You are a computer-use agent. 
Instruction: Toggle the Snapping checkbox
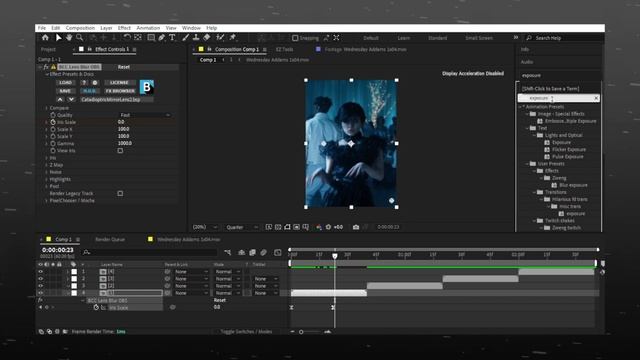(295, 38)
